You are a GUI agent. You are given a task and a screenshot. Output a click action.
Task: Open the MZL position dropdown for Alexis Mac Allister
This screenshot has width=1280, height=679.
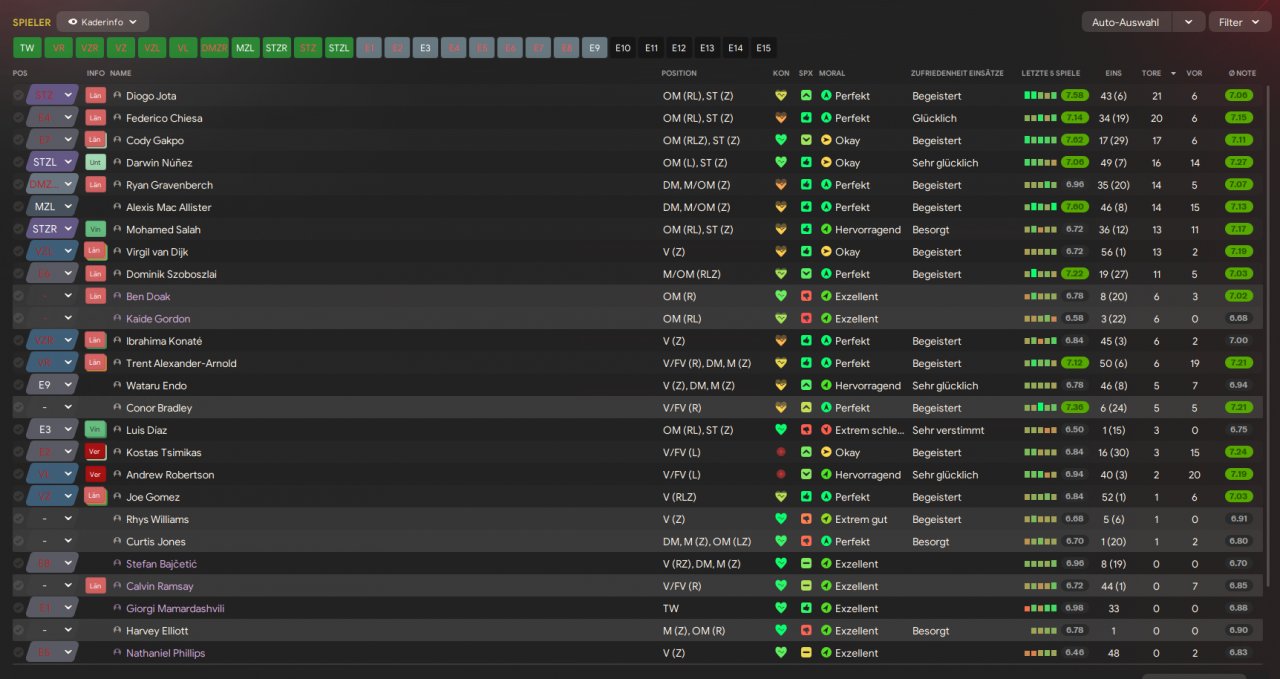(52, 208)
